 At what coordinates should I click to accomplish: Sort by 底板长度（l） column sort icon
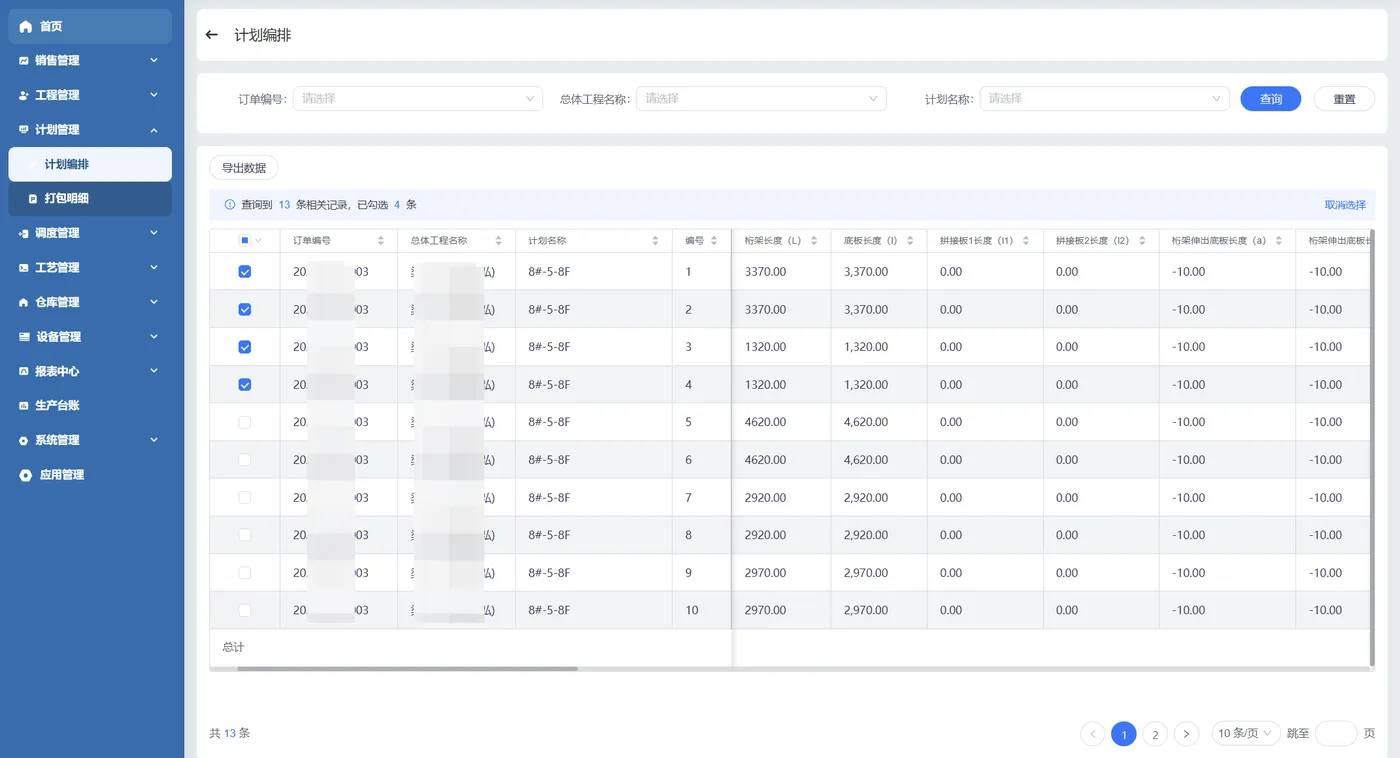[x=910, y=241]
